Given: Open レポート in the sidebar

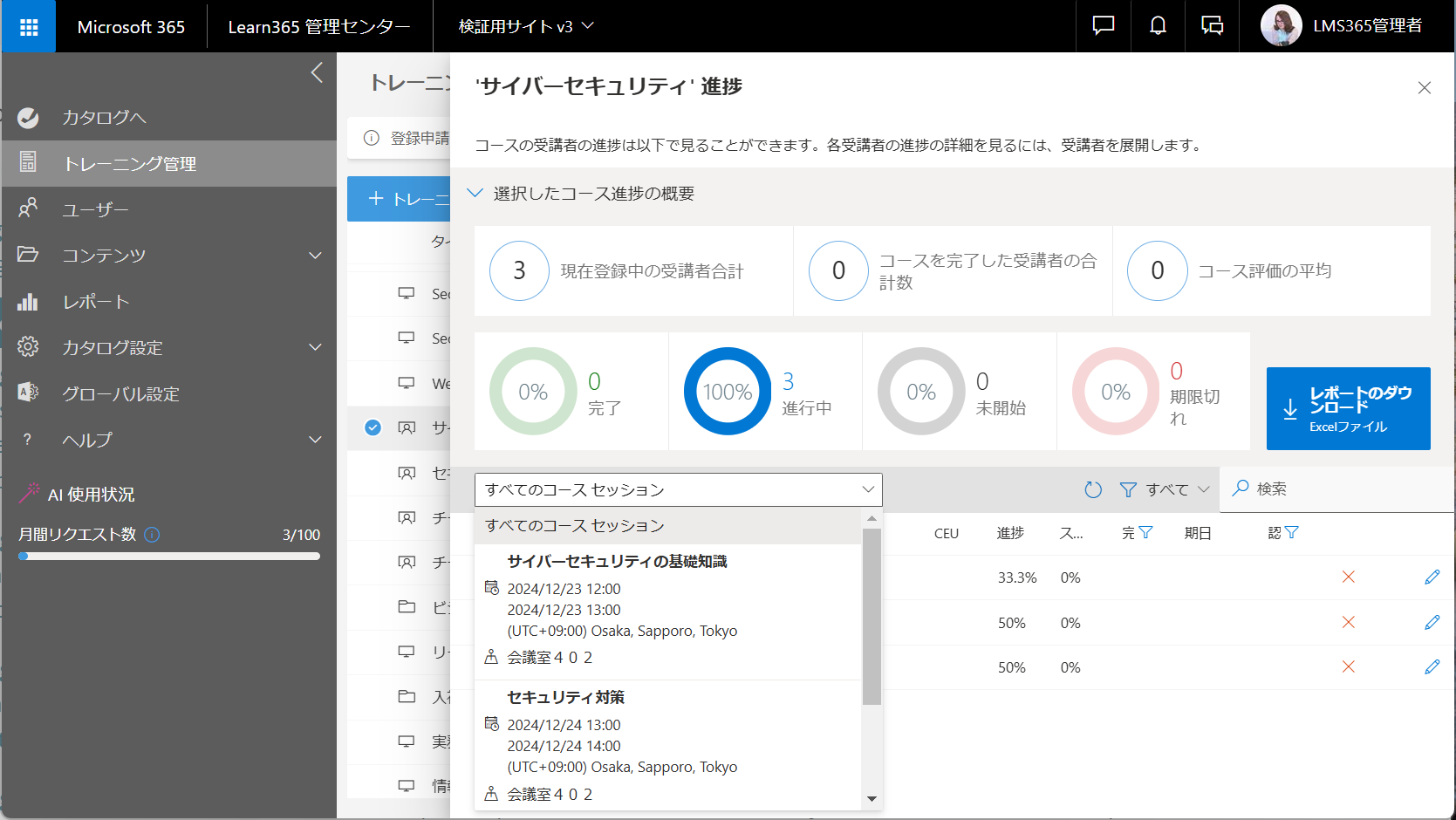Looking at the screenshot, I should click(169, 302).
